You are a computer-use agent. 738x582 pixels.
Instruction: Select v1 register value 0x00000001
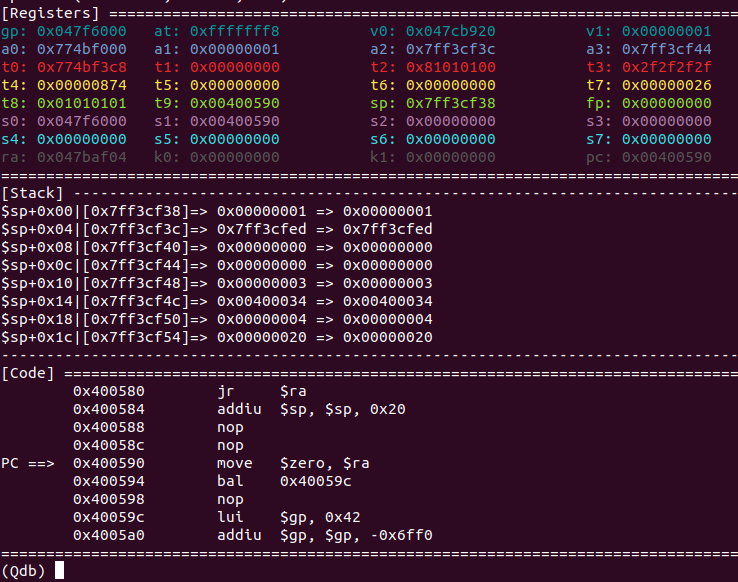pyautogui.click(x=666, y=32)
